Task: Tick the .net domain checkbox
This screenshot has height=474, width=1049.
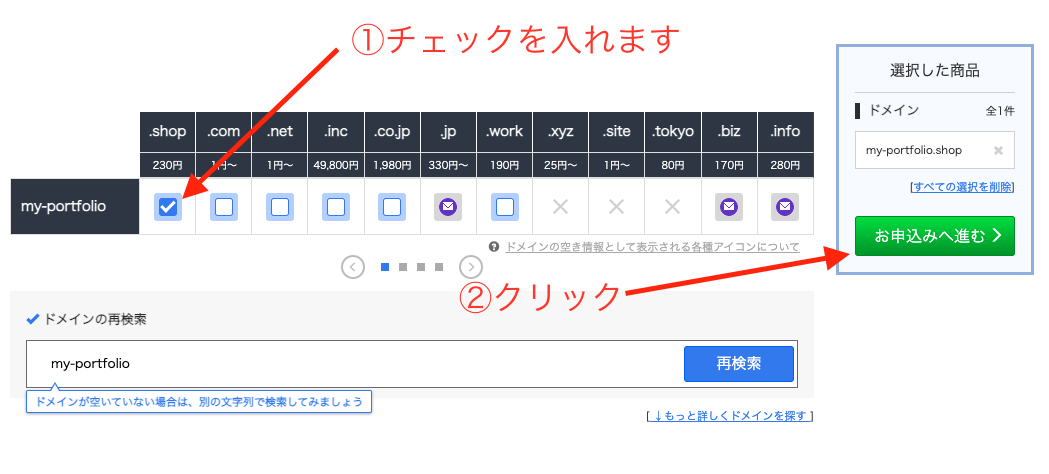Action: tap(280, 207)
